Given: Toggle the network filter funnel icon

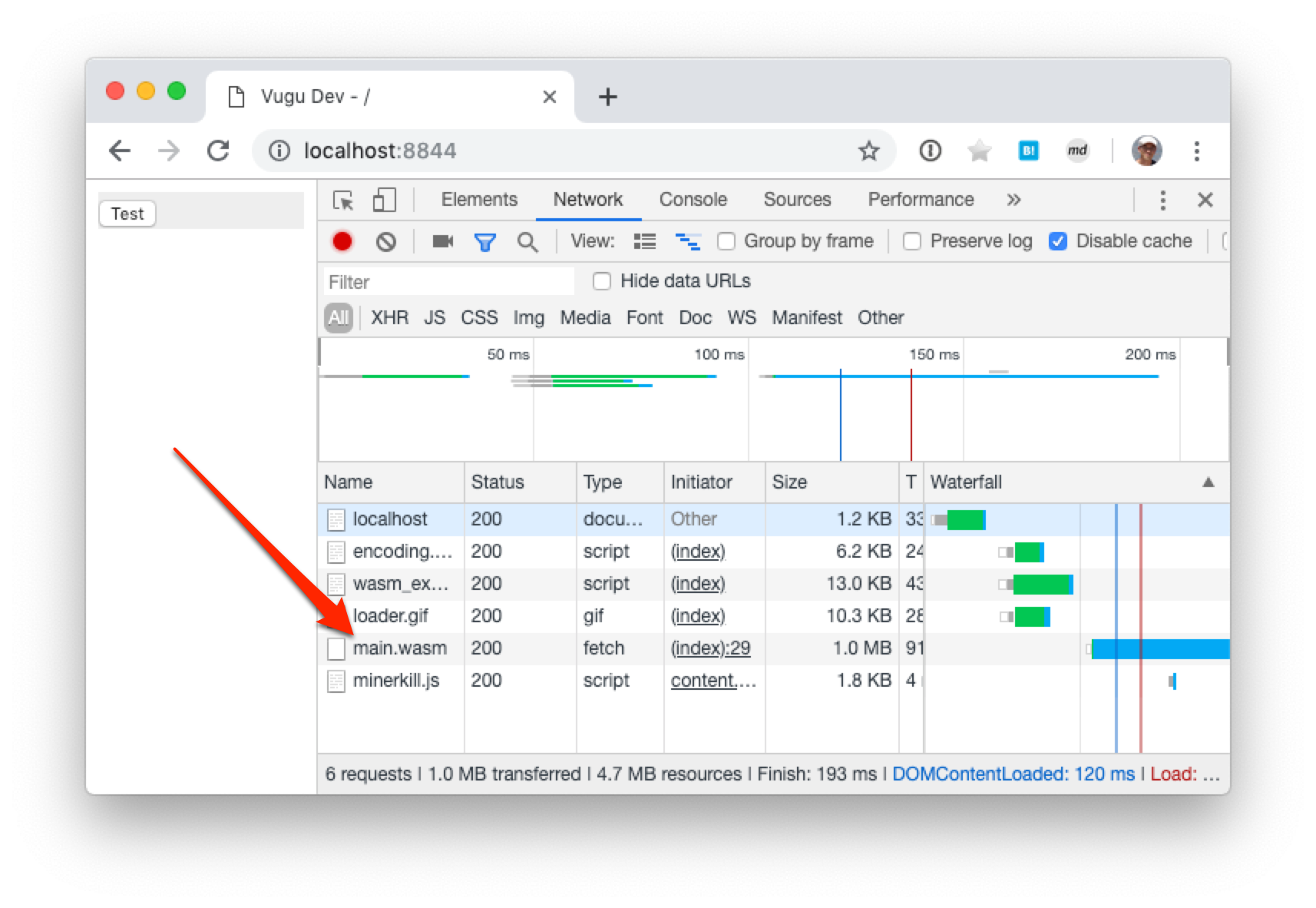Looking at the screenshot, I should 484,243.
